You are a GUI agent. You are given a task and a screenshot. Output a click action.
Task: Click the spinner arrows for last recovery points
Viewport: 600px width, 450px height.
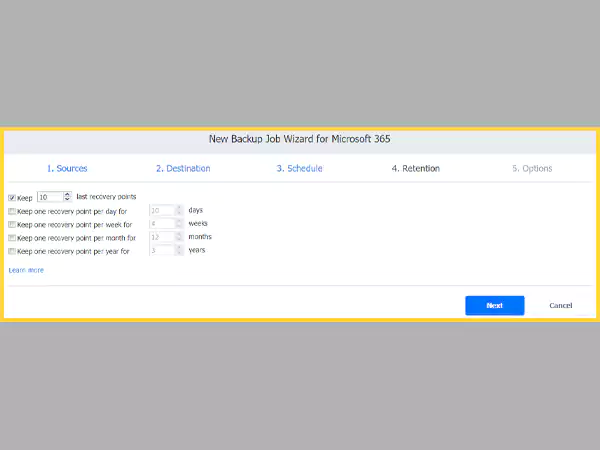point(67,197)
